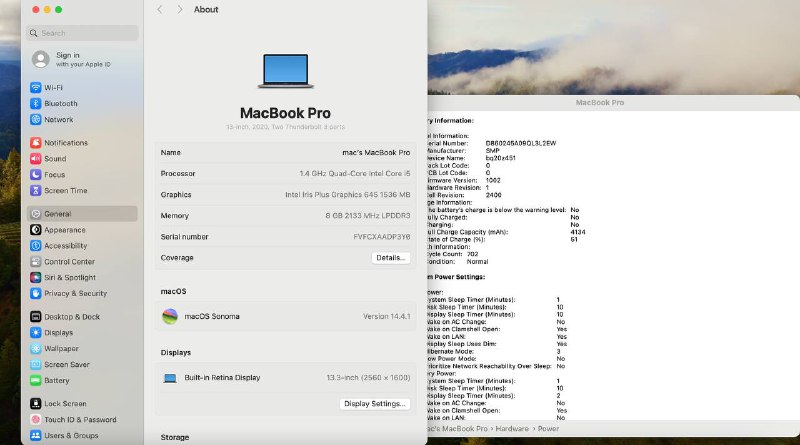Open Control Center icon
This screenshot has width=800, height=445.
36,262
